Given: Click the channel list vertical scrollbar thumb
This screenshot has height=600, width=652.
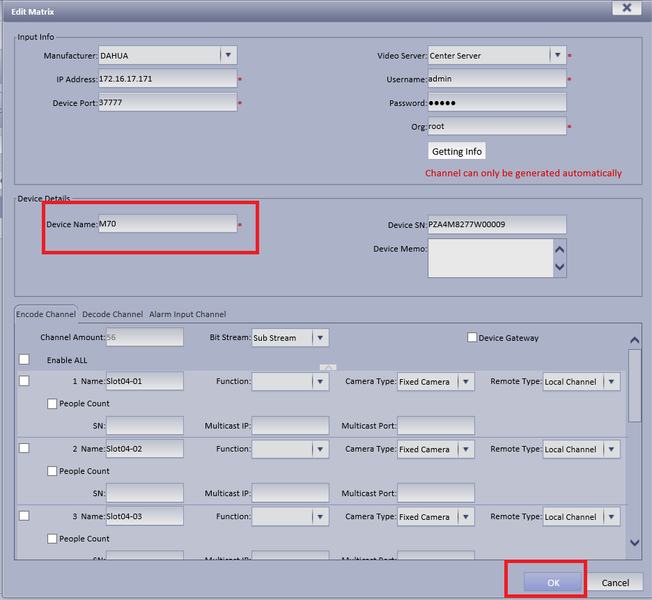Looking at the screenshot, I should click(635, 386).
